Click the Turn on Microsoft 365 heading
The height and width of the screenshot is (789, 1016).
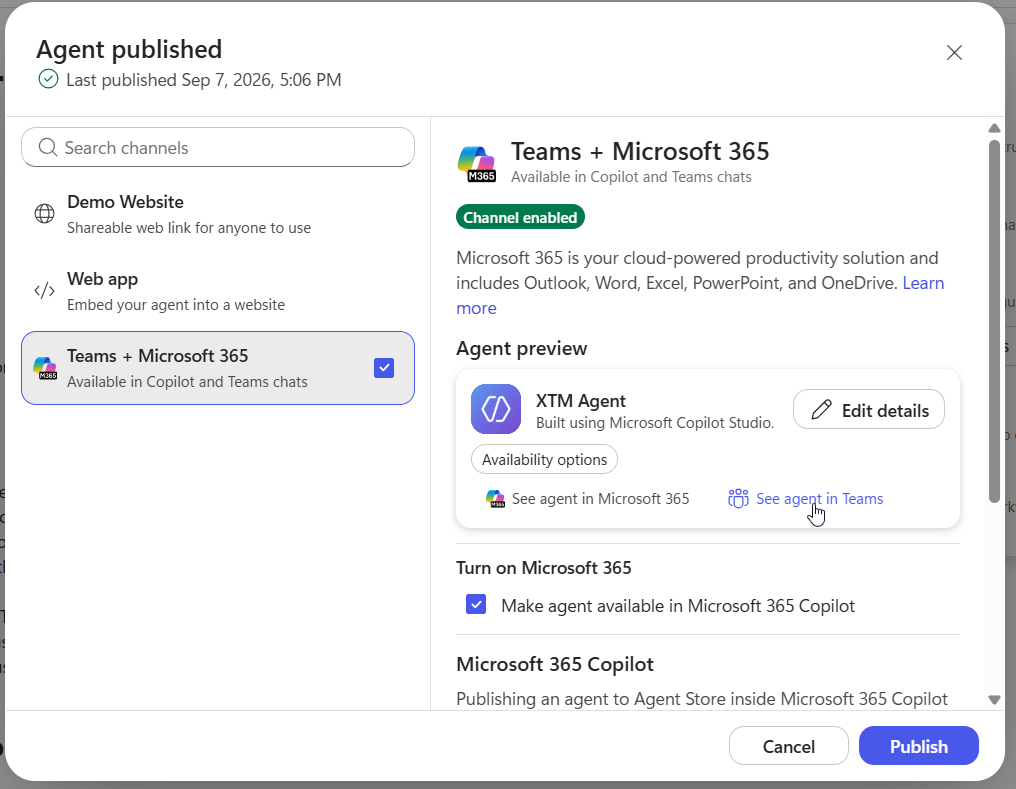(x=544, y=567)
